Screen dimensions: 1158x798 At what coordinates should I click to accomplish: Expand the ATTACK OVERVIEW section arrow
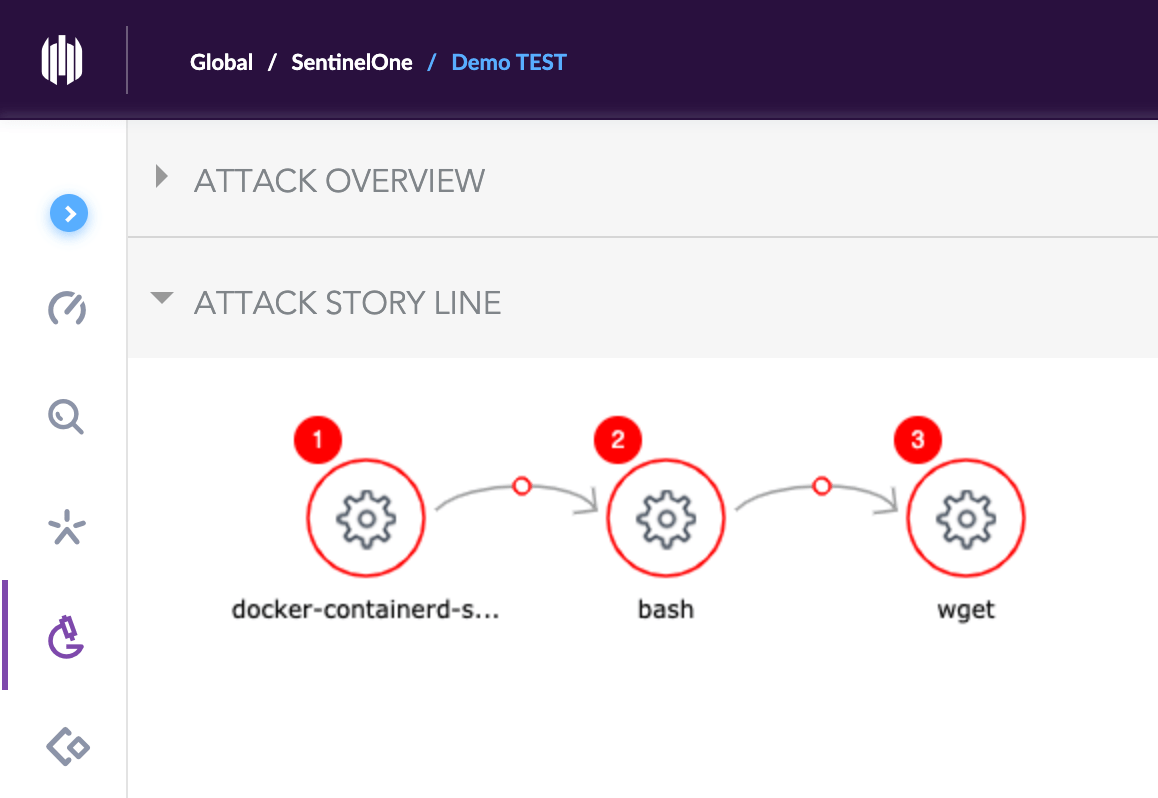162,179
